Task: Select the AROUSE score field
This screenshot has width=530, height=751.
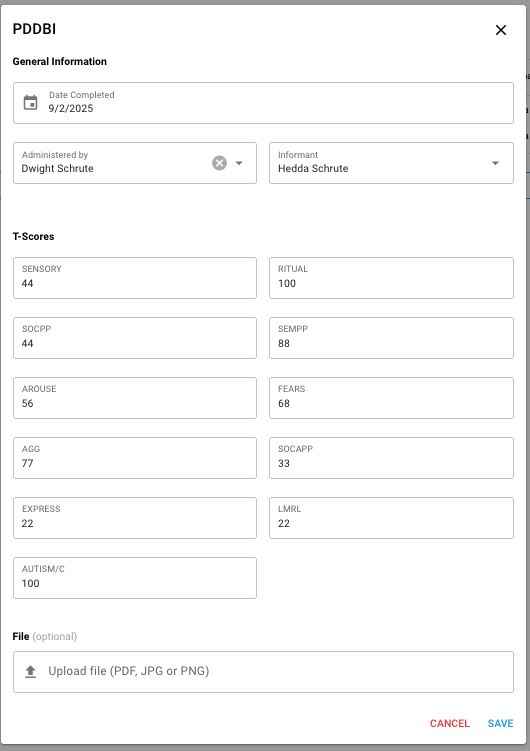Action: (x=135, y=398)
